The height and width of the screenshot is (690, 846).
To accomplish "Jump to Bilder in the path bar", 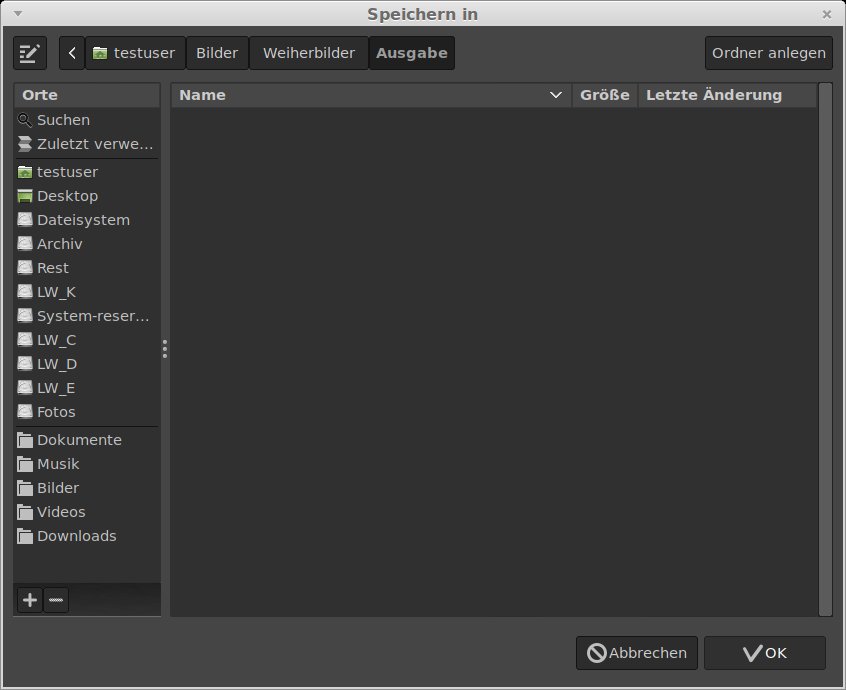I will (217, 53).
